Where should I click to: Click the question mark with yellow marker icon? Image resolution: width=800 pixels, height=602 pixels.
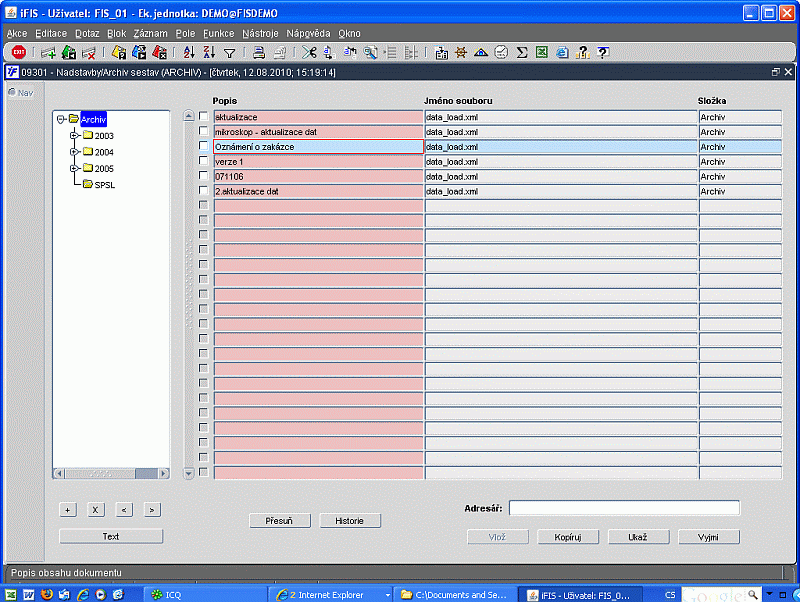click(583, 52)
